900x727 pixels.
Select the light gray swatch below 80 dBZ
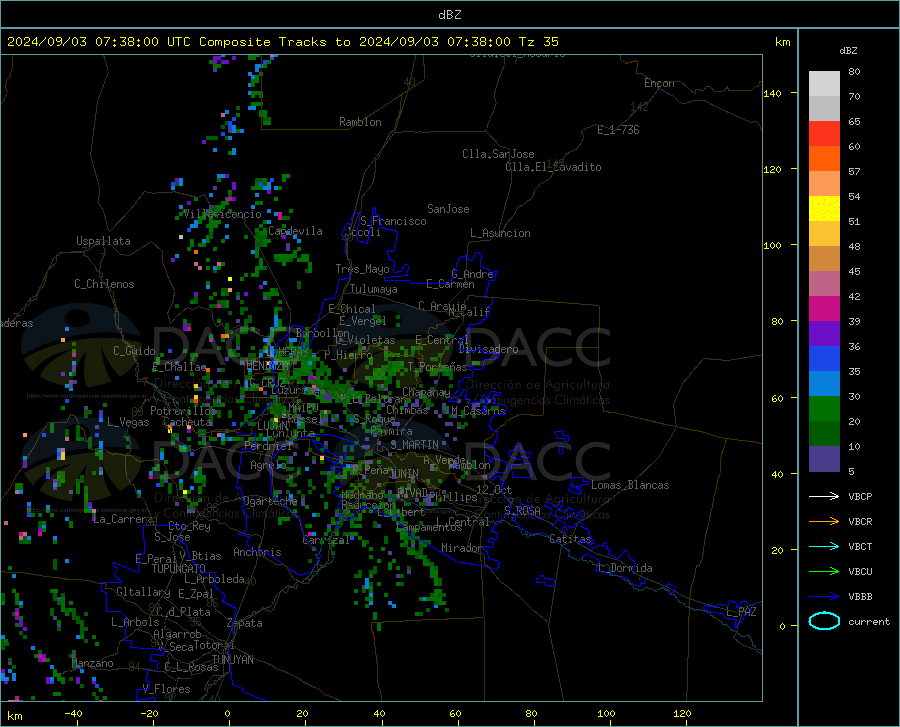pos(824,84)
